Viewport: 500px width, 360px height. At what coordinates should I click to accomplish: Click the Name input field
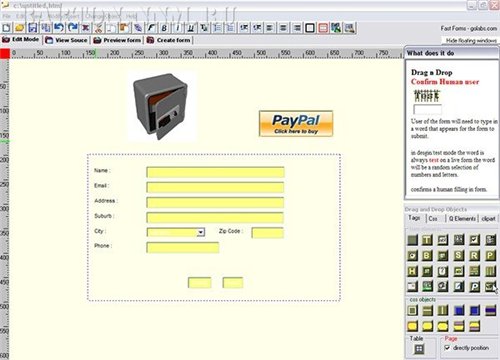click(x=215, y=172)
